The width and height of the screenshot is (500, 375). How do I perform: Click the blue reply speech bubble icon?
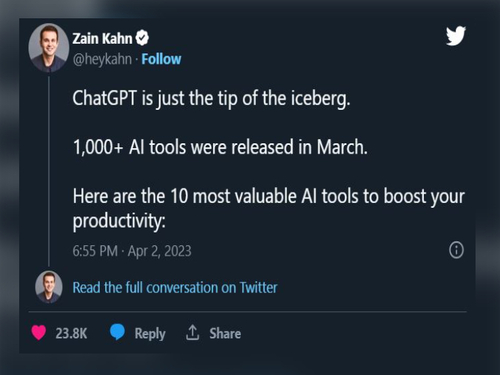[117, 332]
